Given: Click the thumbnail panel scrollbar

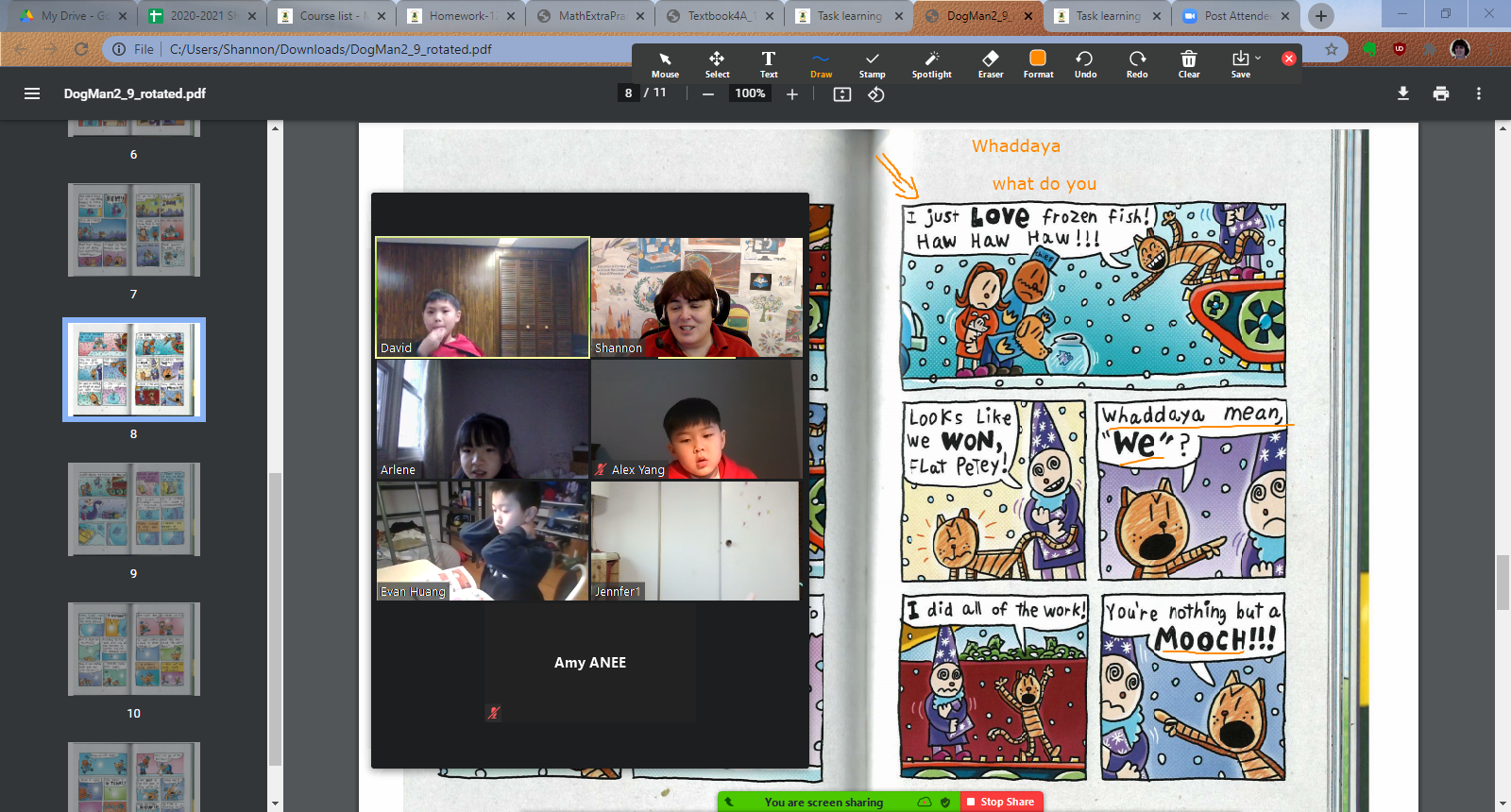Looking at the screenshot, I should [x=275, y=618].
